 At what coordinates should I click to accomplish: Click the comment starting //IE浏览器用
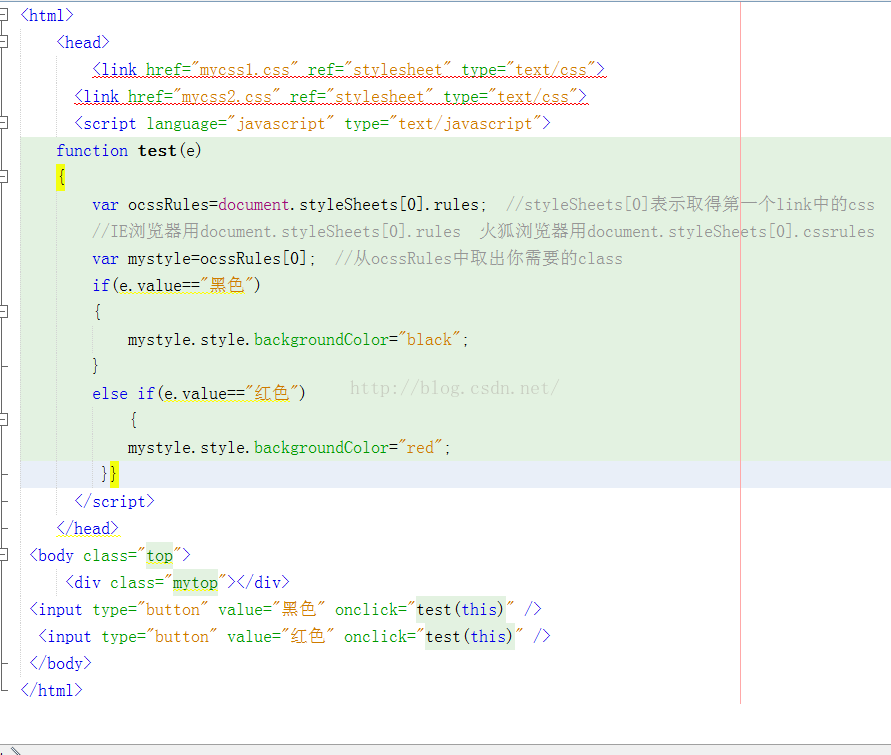coord(484,231)
